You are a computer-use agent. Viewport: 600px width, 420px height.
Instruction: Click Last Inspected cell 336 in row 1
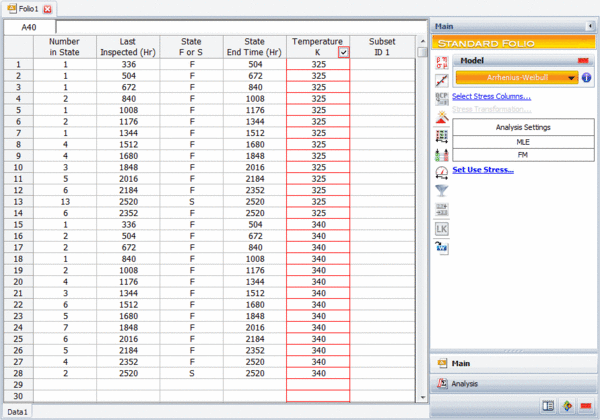point(128,64)
